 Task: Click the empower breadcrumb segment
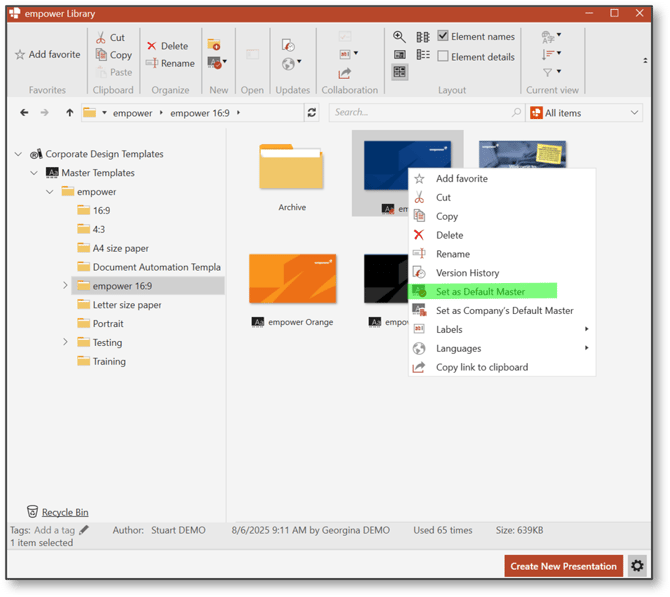[x=132, y=113]
